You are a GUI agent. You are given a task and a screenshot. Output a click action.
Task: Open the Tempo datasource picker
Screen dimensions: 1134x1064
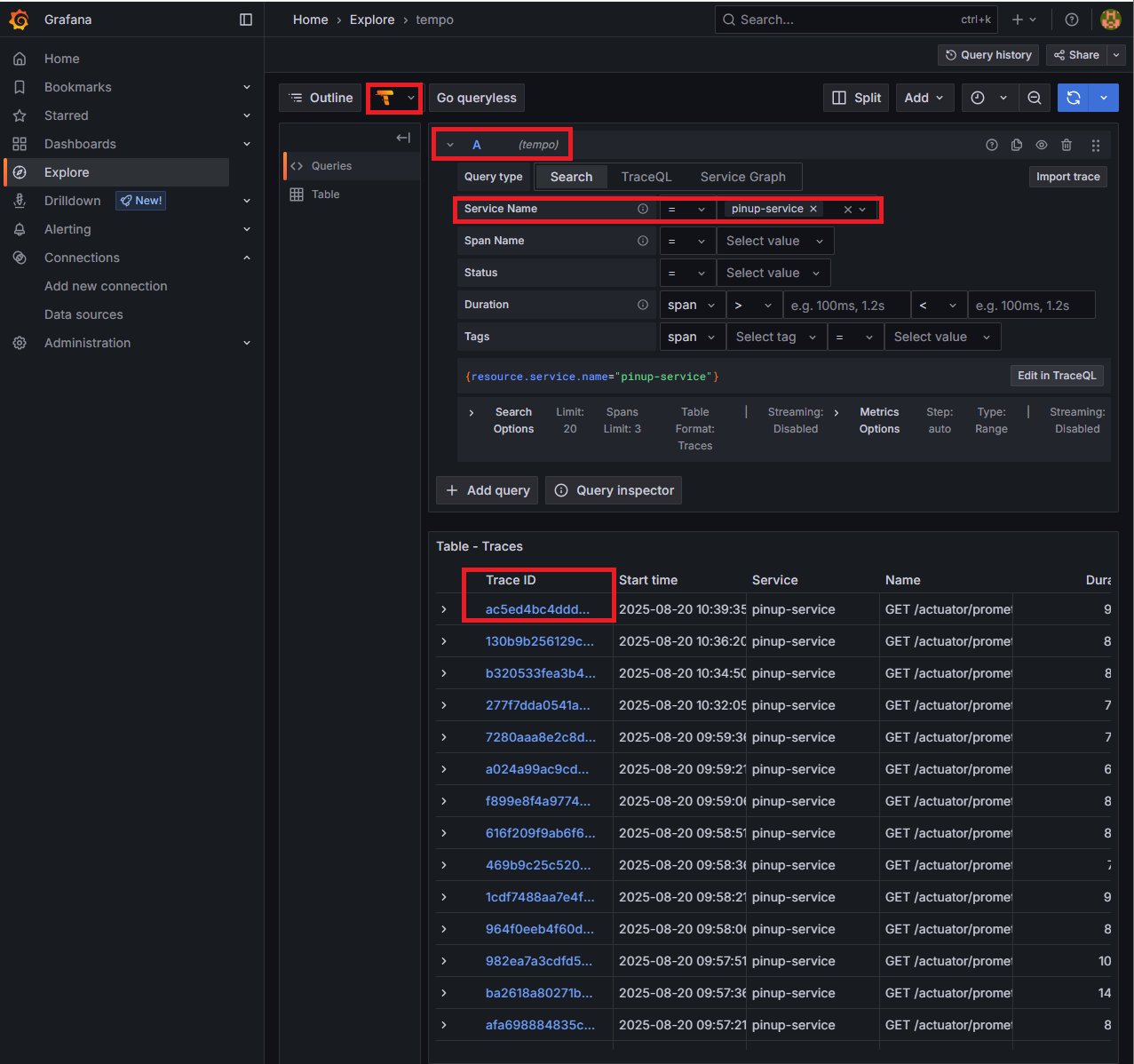click(x=394, y=98)
